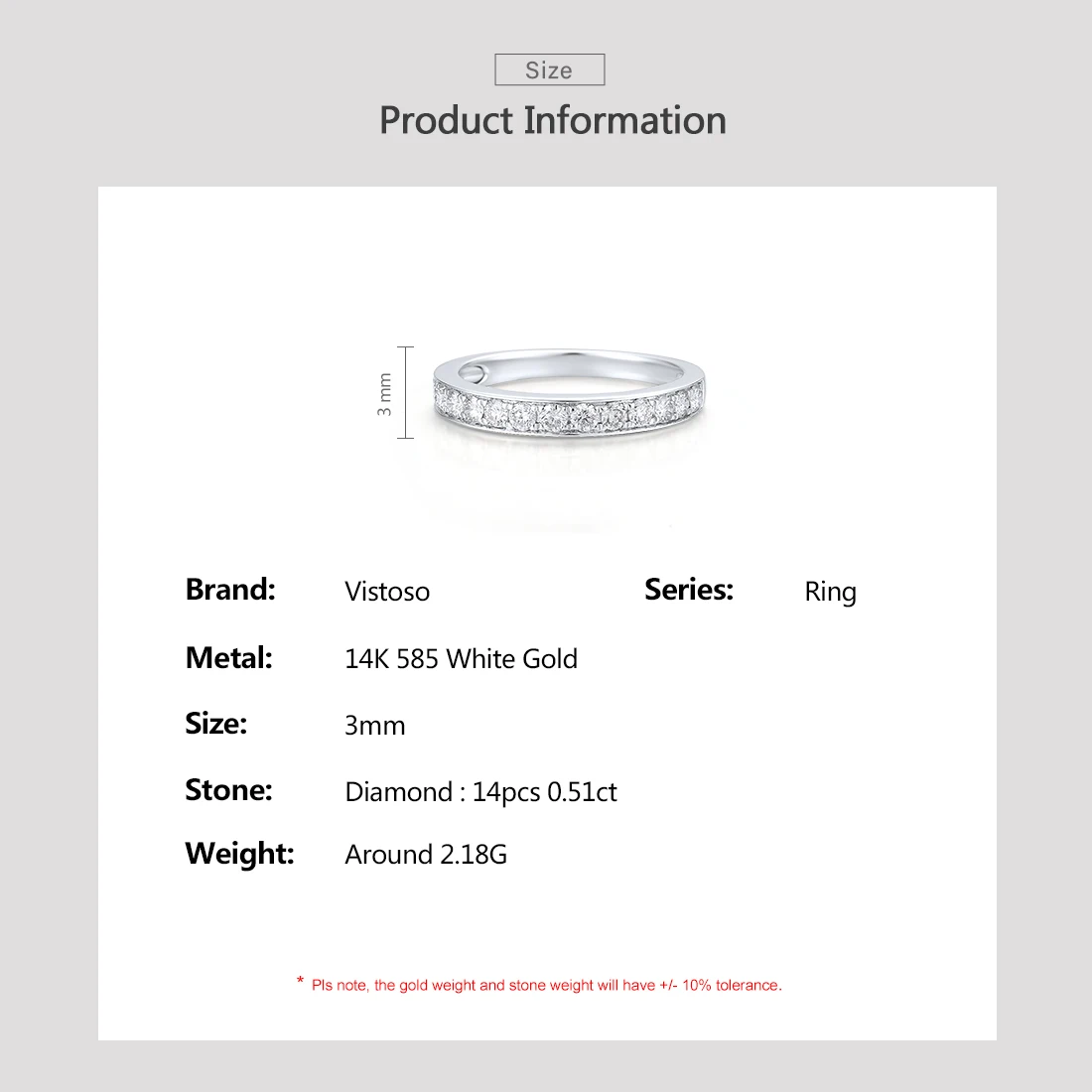Select the Vistoso brand name

click(x=387, y=592)
